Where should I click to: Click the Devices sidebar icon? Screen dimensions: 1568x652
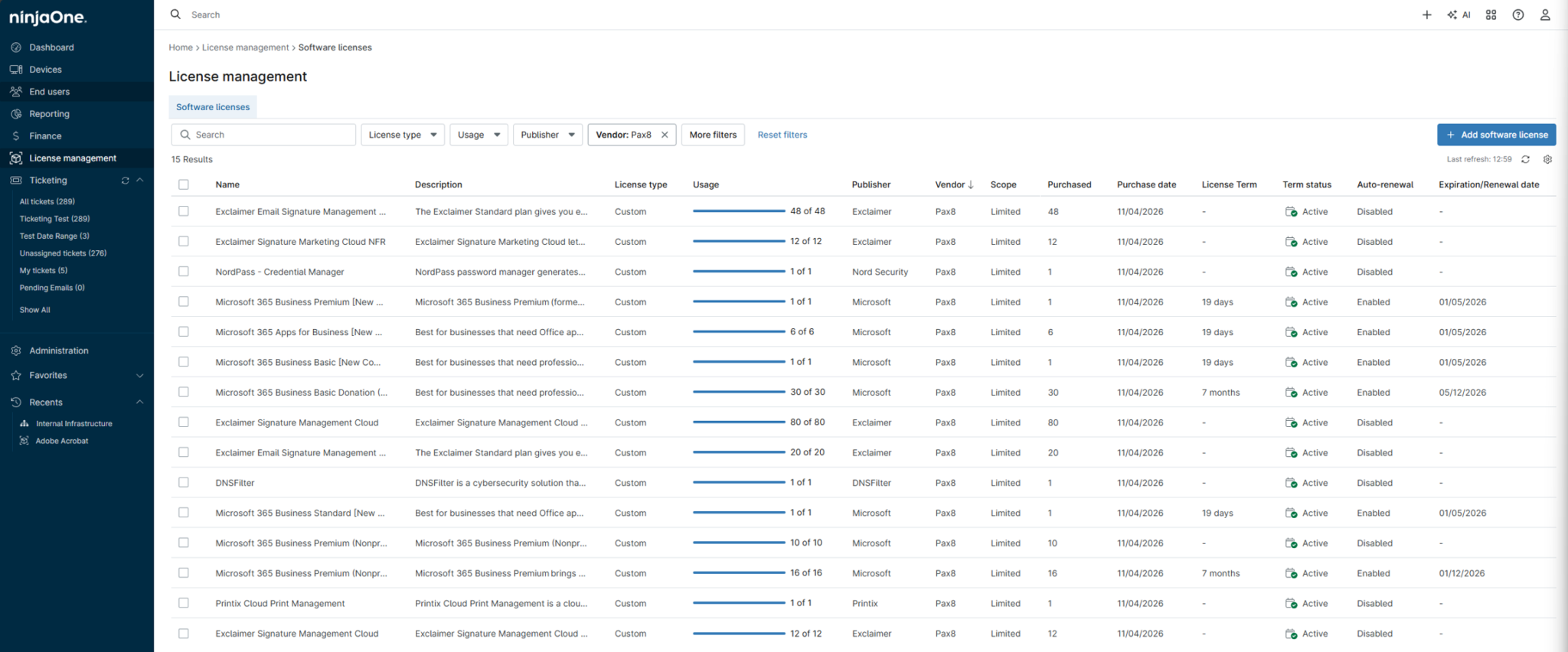point(16,70)
